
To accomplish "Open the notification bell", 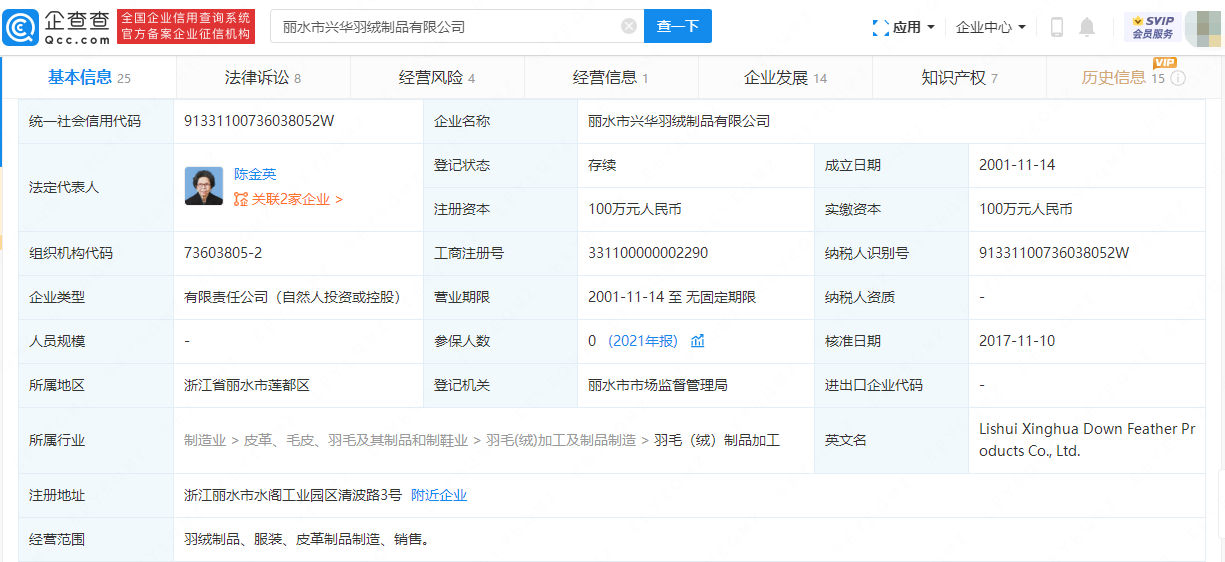I will click(1087, 27).
